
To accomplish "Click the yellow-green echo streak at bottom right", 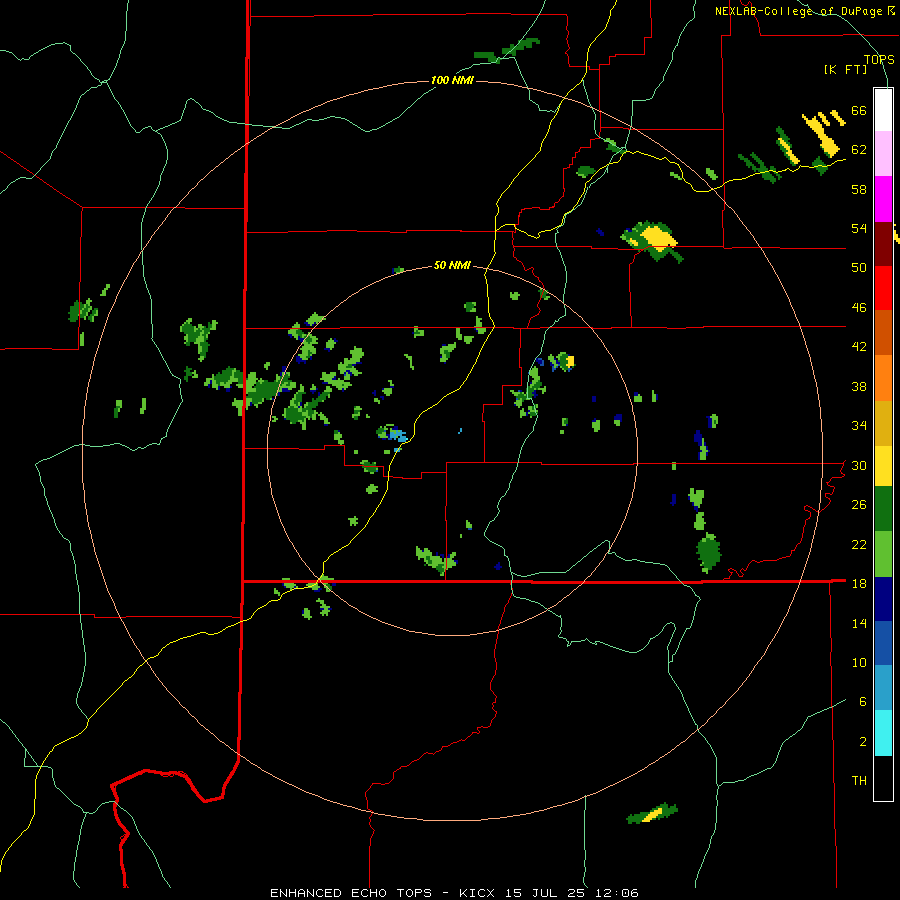I will [652, 813].
